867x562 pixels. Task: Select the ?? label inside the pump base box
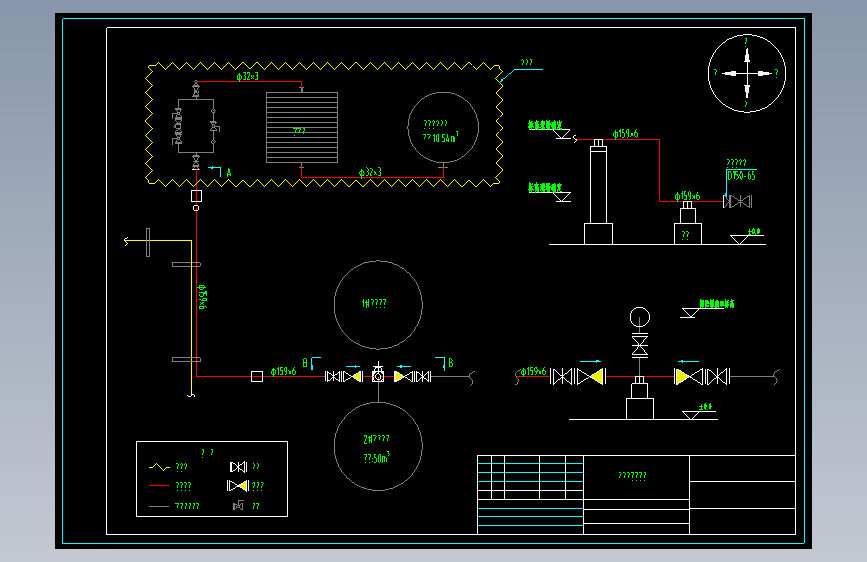[x=686, y=235]
